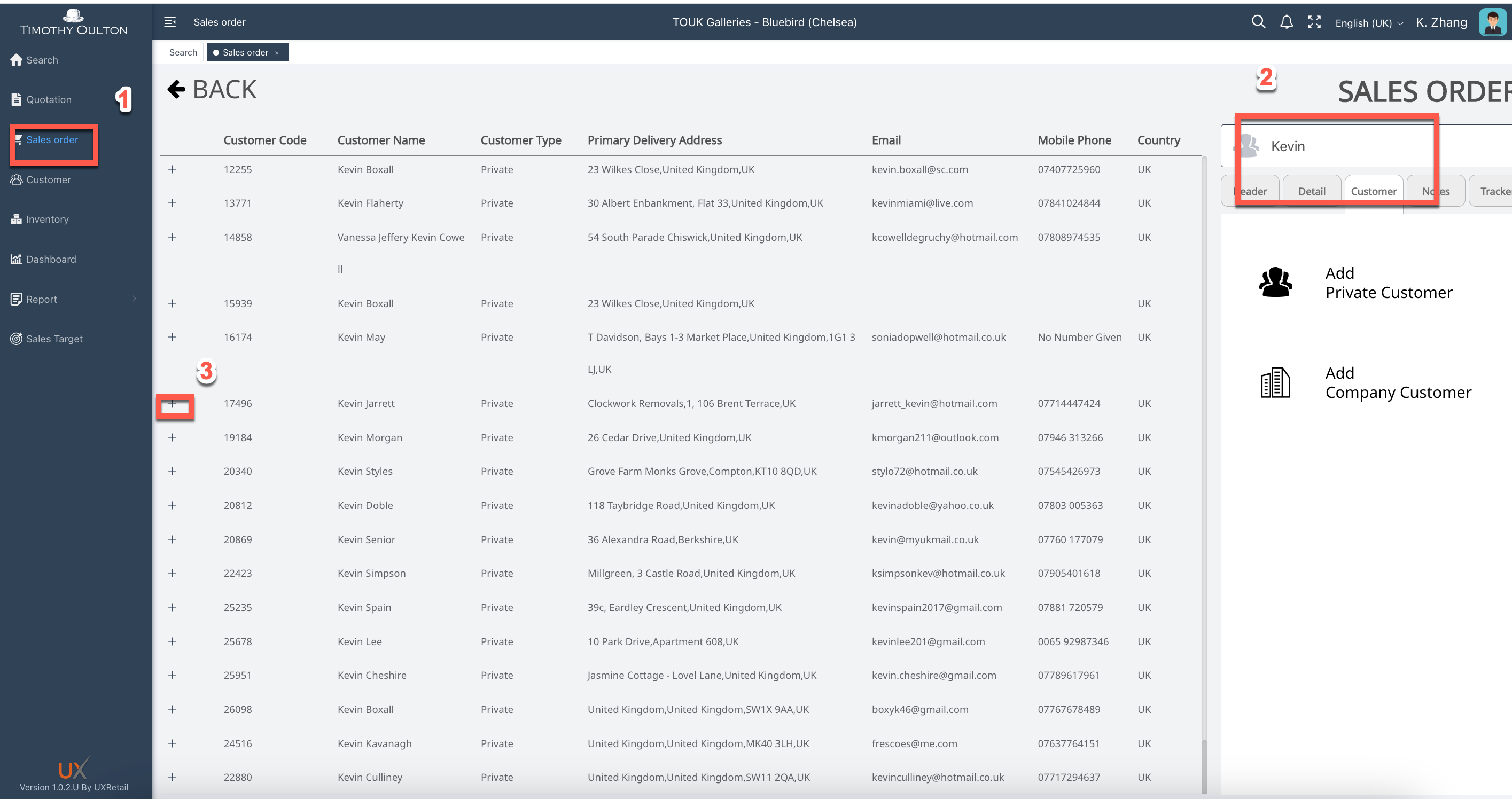Image resolution: width=1512 pixels, height=799 pixels.
Task: Click the back arrow icon
Action: click(176, 89)
